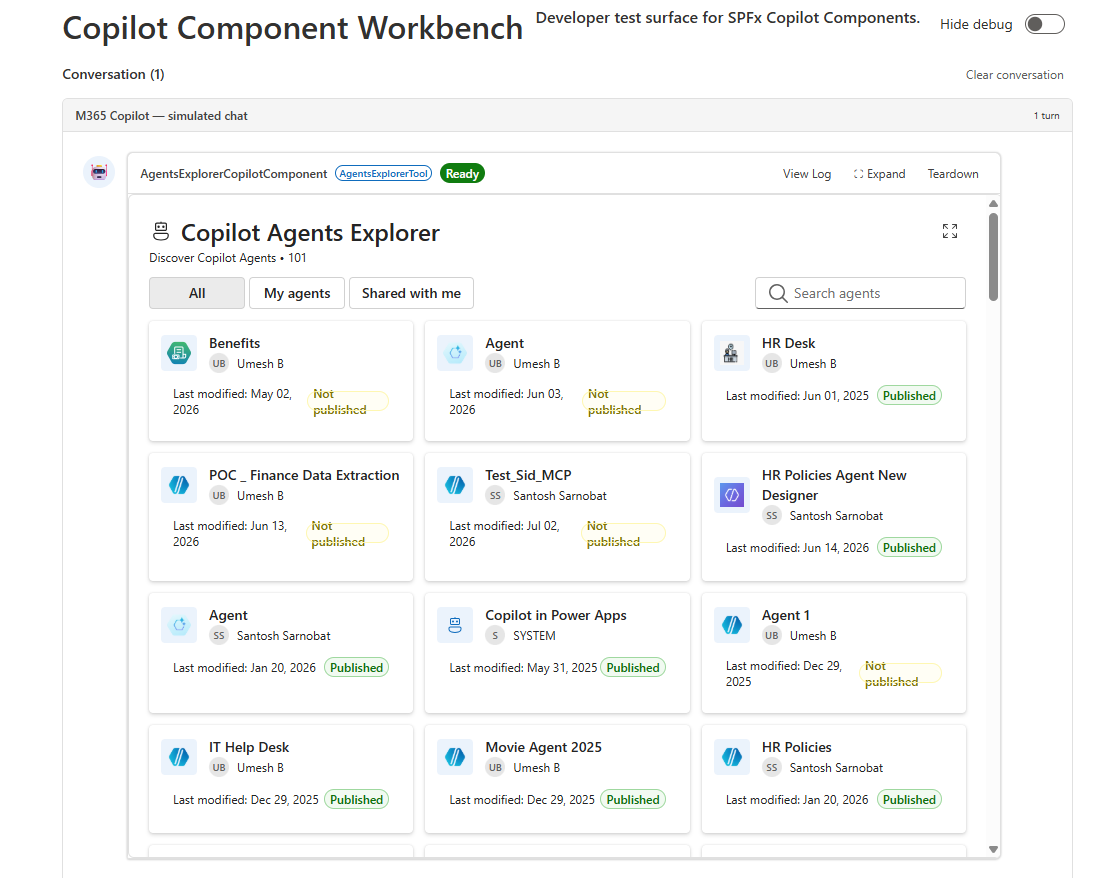
Task: Click the IT Help Desk agent icon
Action: (179, 757)
